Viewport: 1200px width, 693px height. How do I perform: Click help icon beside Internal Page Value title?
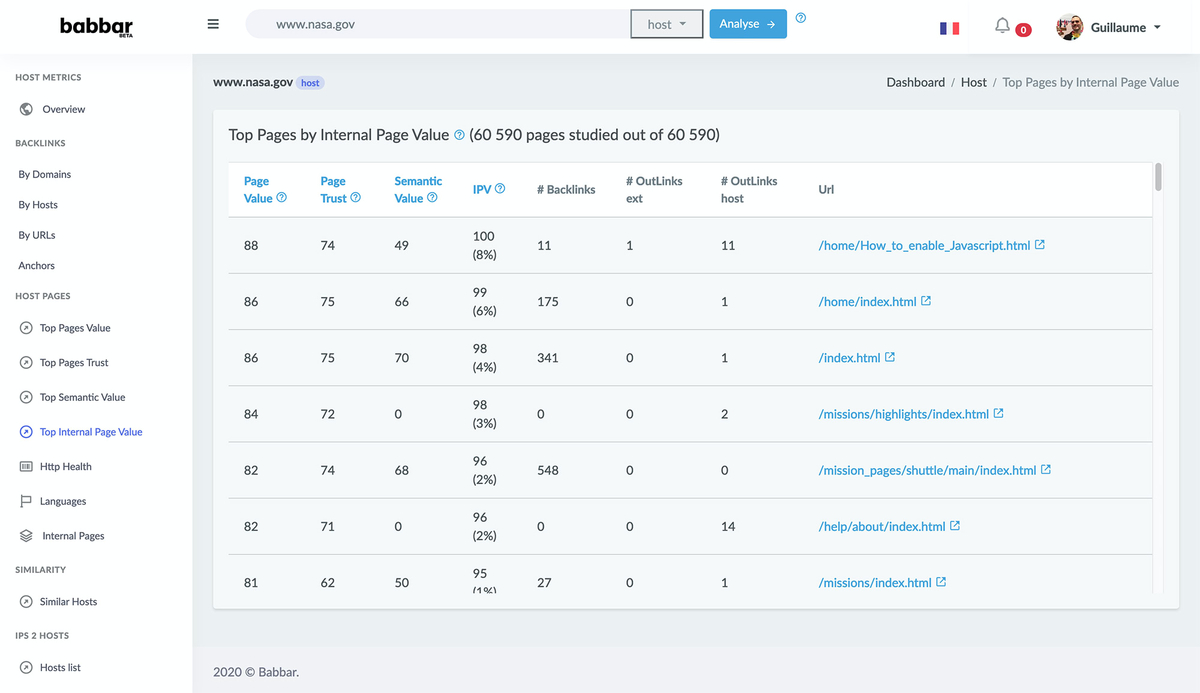[459, 135]
